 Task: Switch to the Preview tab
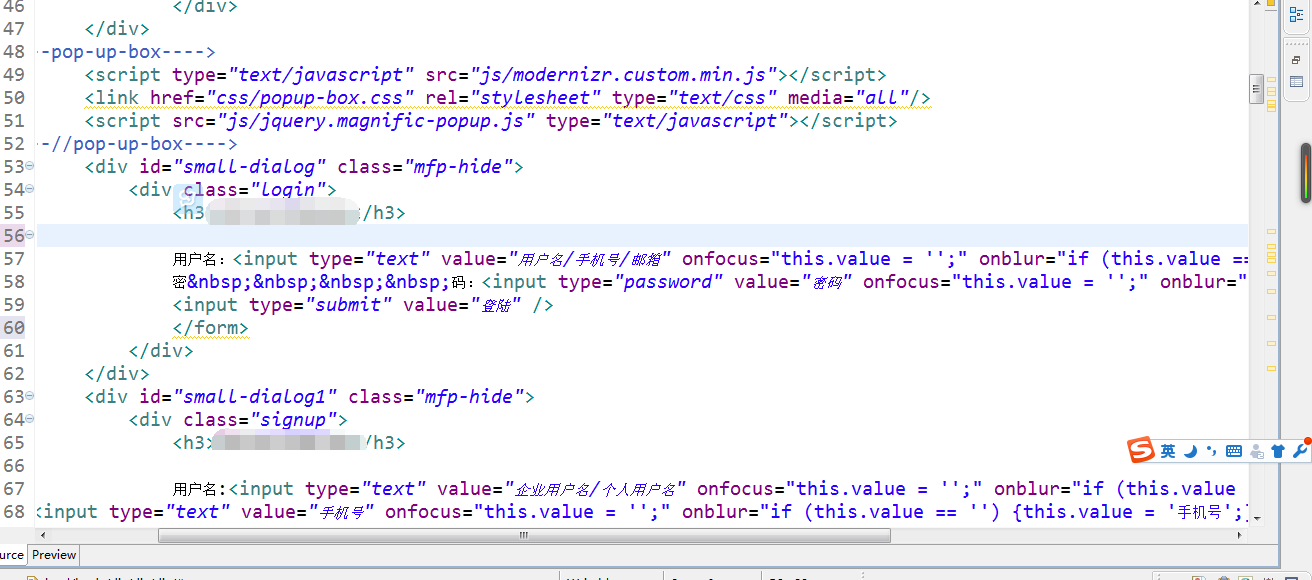tap(54, 555)
